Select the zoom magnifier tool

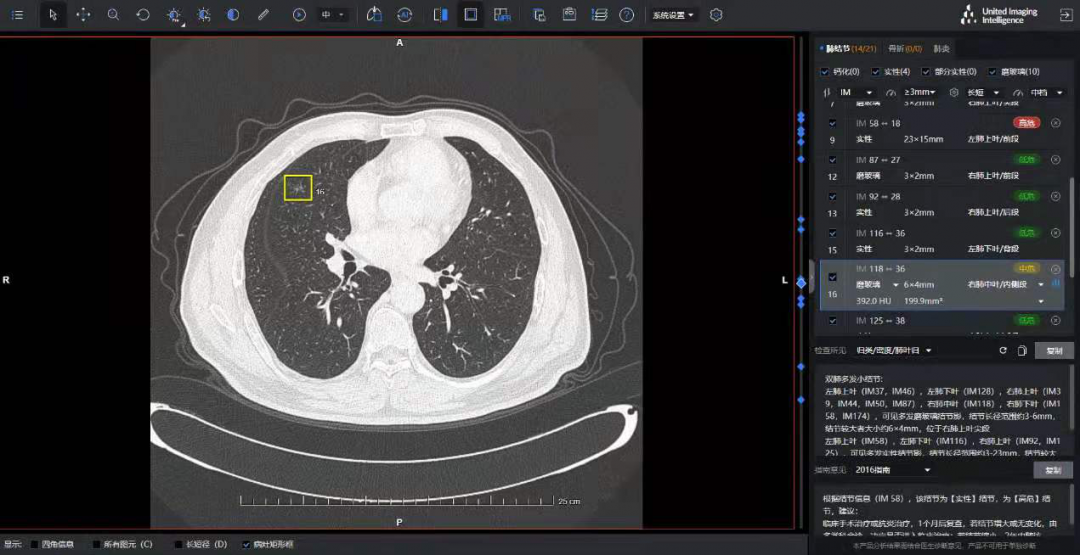point(113,14)
